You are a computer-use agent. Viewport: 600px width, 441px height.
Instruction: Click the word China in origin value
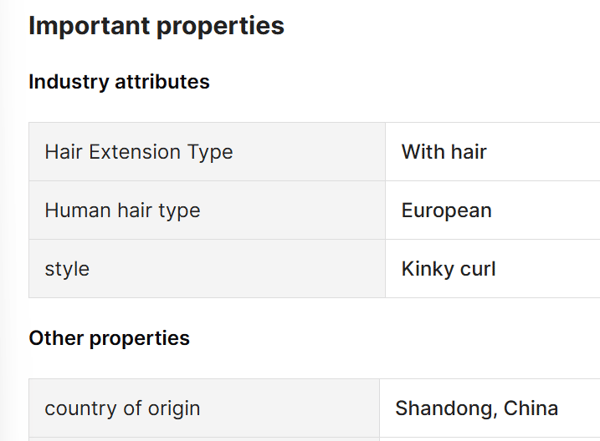pos(531,408)
